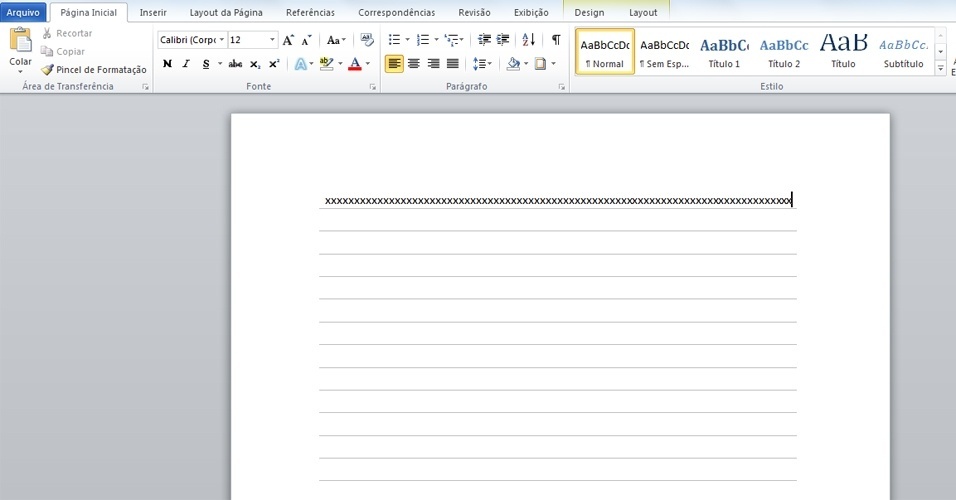The width and height of the screenshot is (956, 500).
Task: Apply the Título 2 style
Action: [784, 52]
